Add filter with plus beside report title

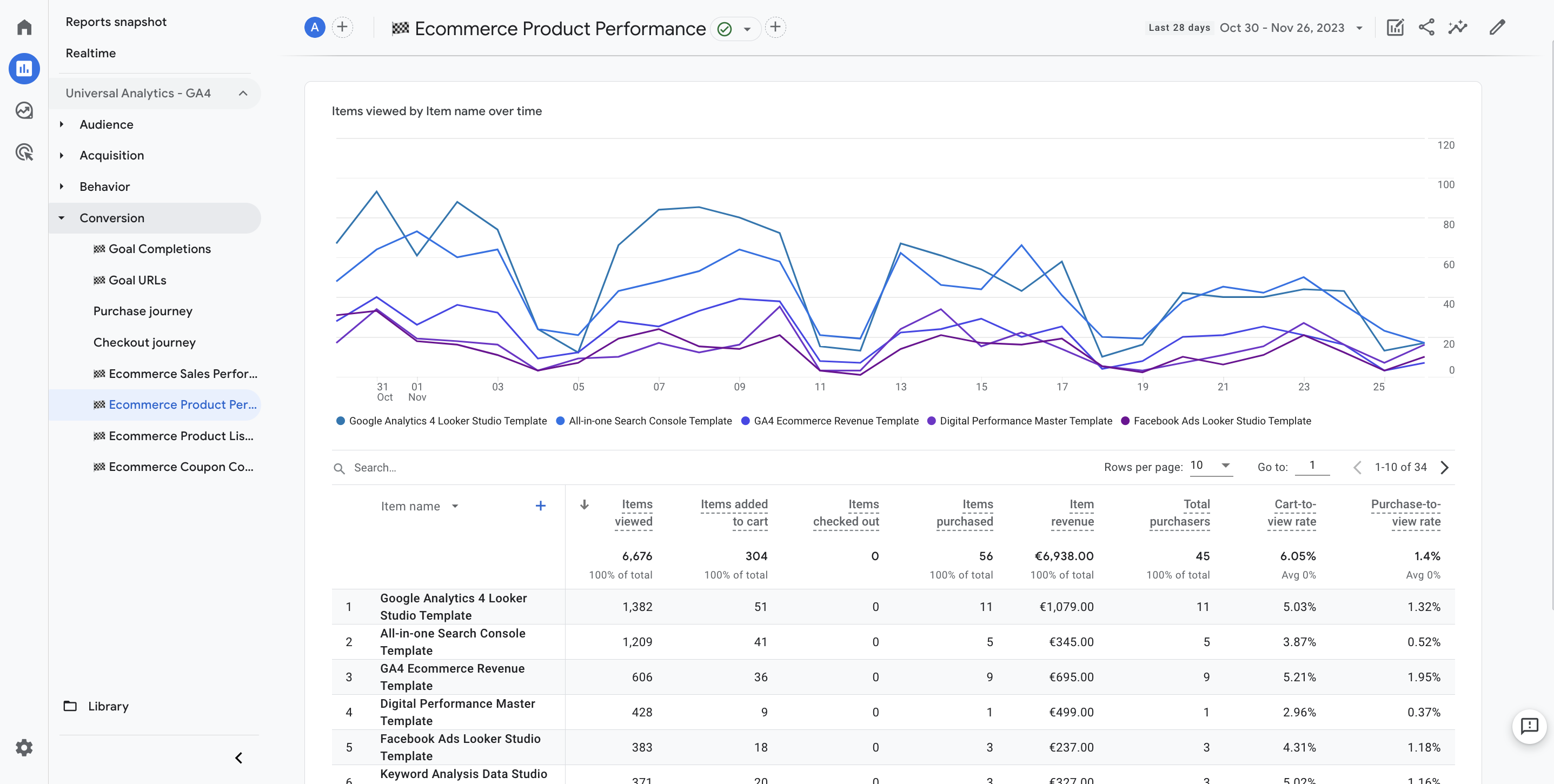click(x=775, y=27)
